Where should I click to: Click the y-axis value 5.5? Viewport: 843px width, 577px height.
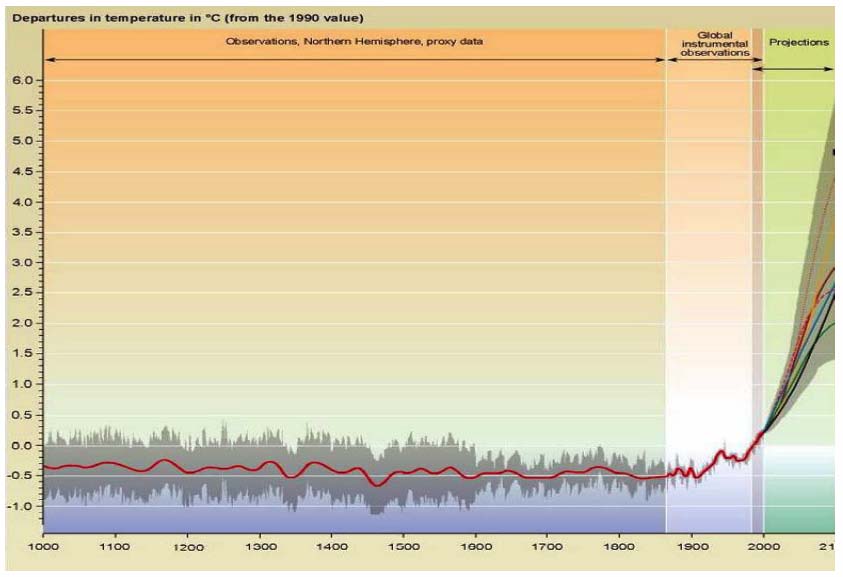tap(23, 110)
